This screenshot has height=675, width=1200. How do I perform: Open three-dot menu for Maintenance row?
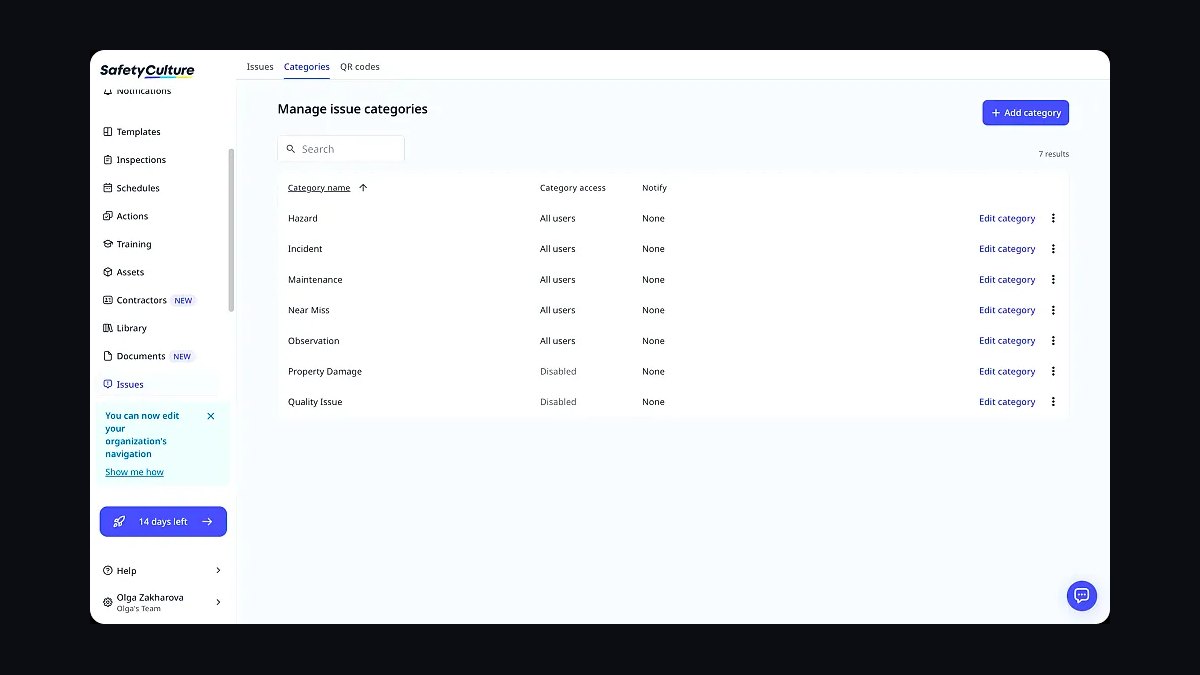point(1053,280)
